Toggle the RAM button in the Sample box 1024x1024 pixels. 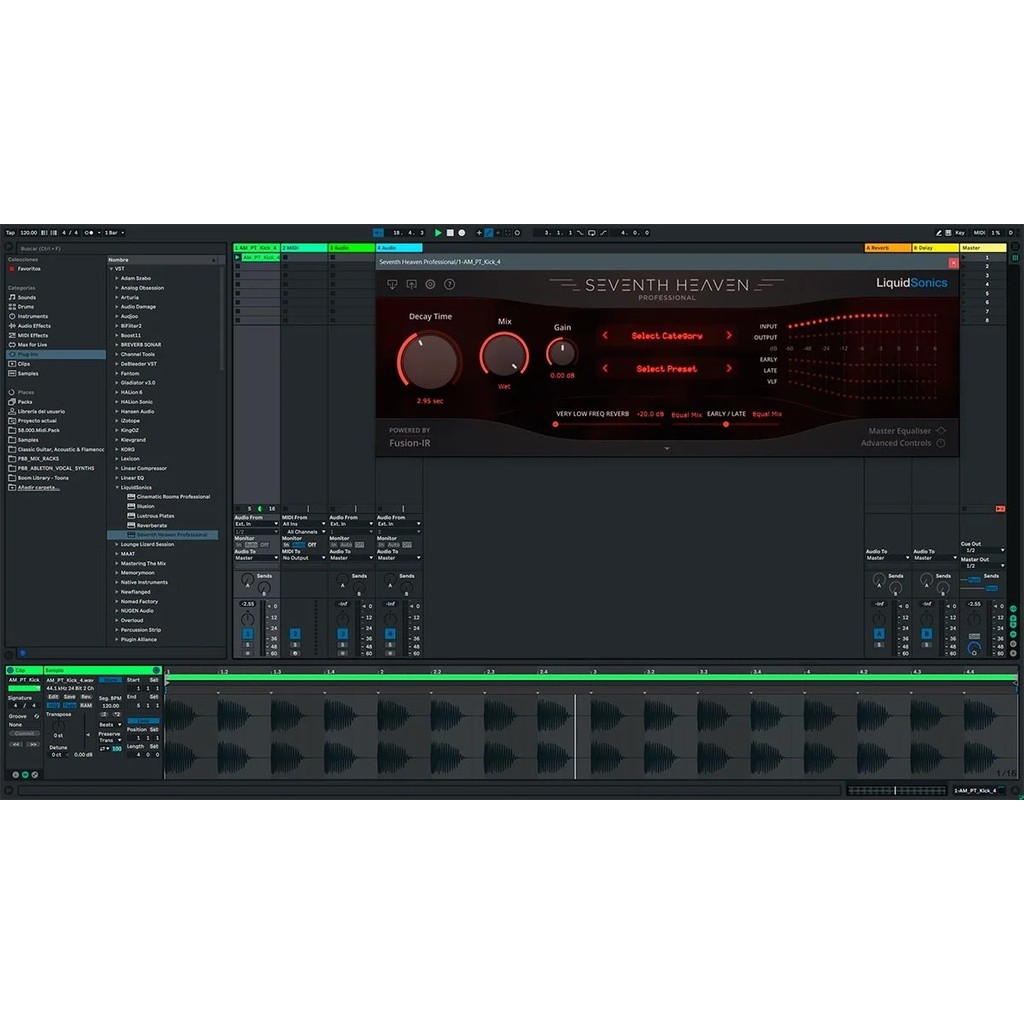coord(86,705)
